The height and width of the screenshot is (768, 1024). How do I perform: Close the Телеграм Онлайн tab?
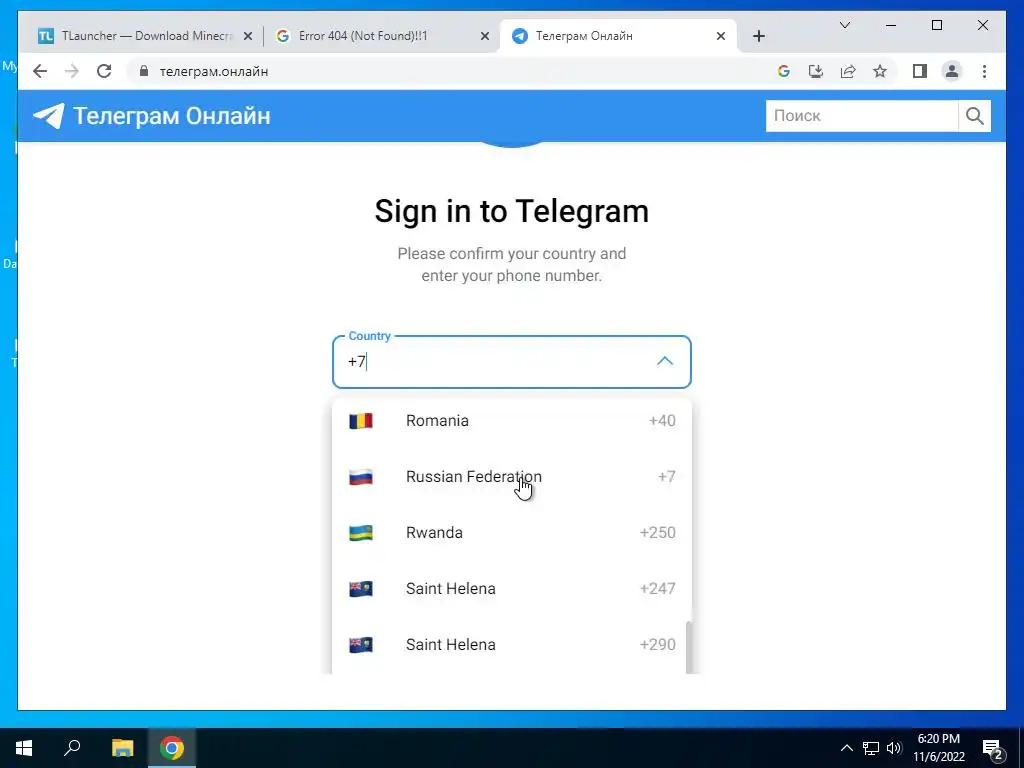[721, 37]
